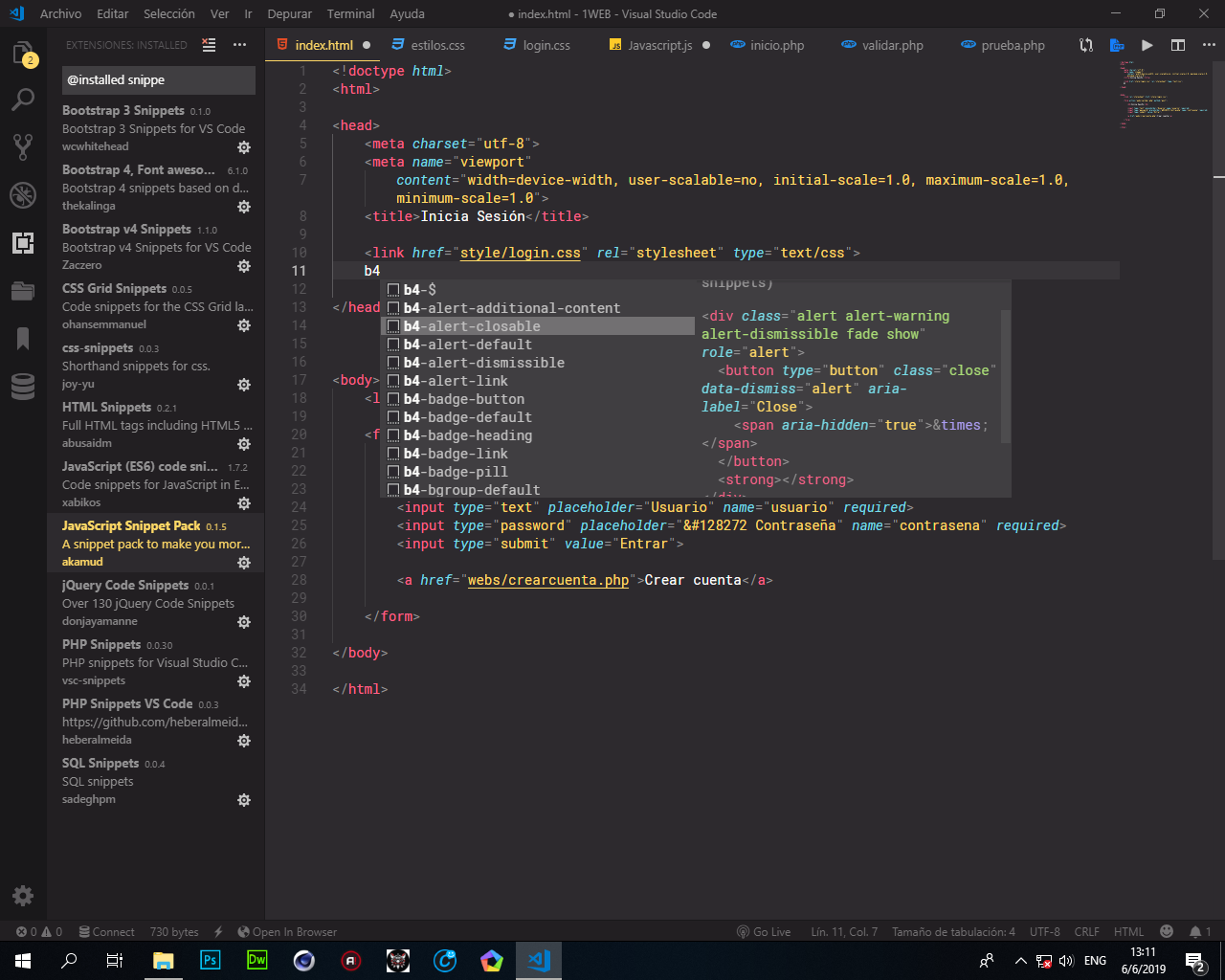Open the Explorer view in activity bar
The height and width of the screenshot is (980, 1225).
pyautogui.click(x=23, y=54)
